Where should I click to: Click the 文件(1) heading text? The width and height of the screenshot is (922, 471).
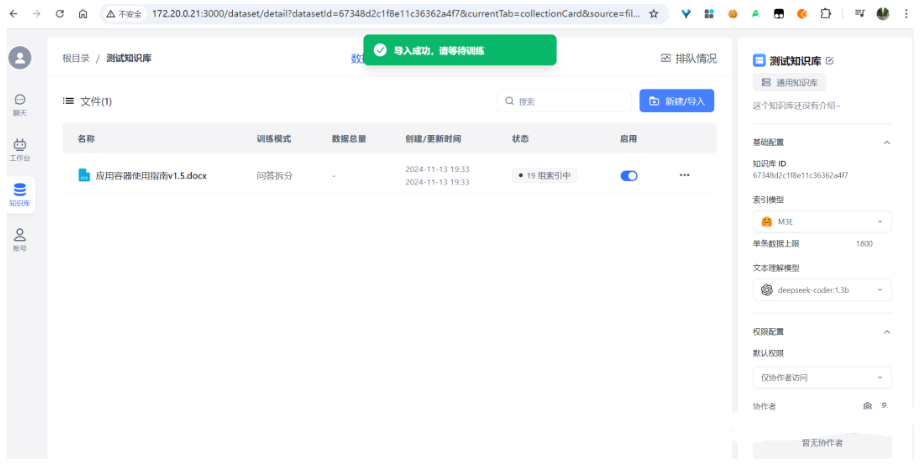[96, 102]
